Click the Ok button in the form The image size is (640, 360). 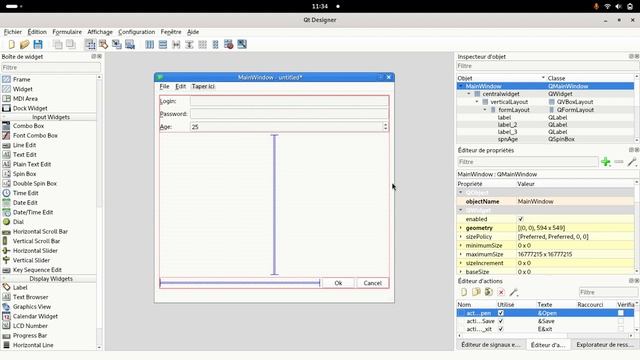tap(338, 283)
